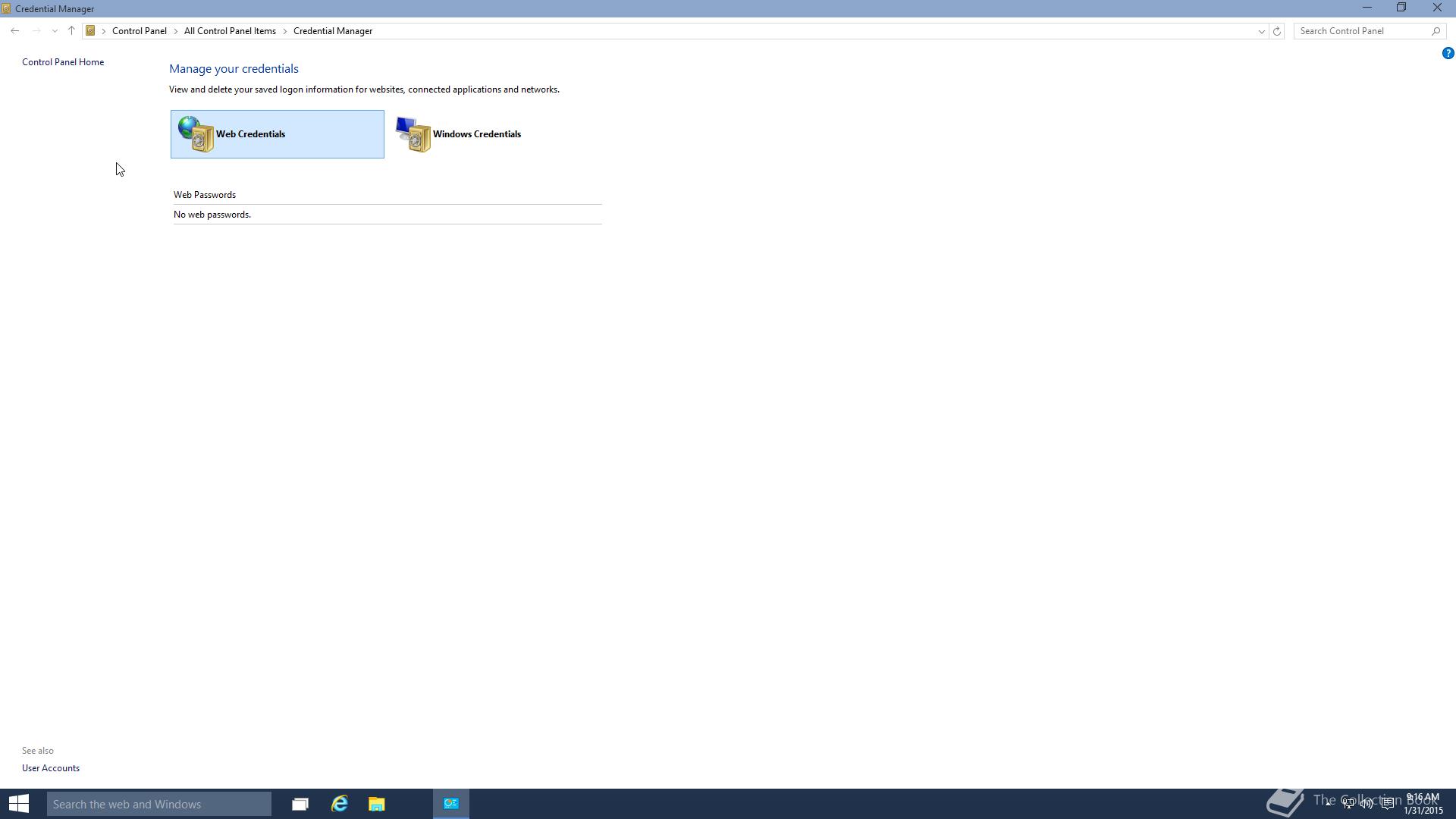Open recent locations dropdown arrow
The width and height of the screenshot is (1456, 819).
tap(55, 31)
